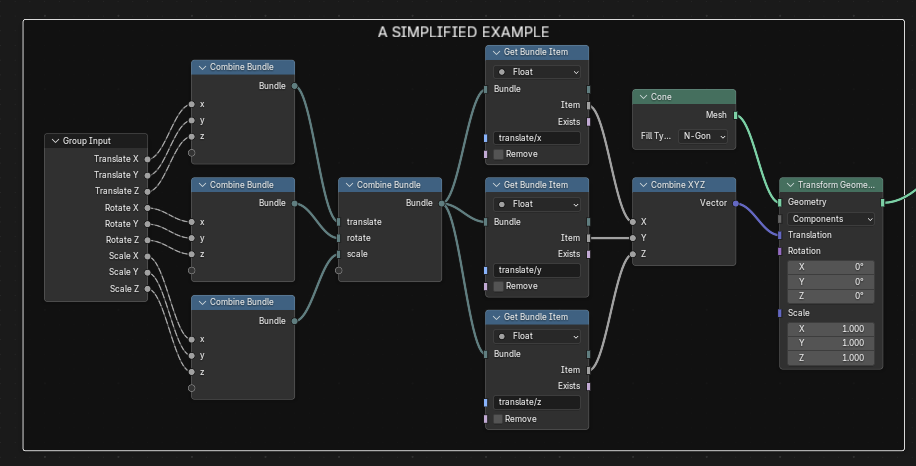Enable Remove checkbox under translate/y

(x=498, y=286)
